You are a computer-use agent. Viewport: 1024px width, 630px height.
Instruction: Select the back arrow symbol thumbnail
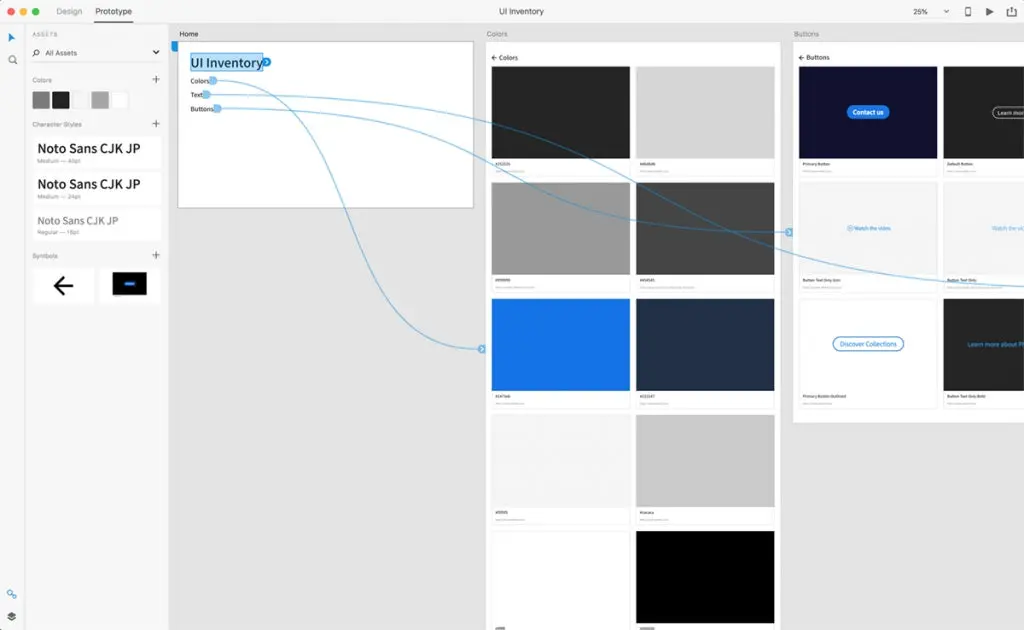coord(63,286)
